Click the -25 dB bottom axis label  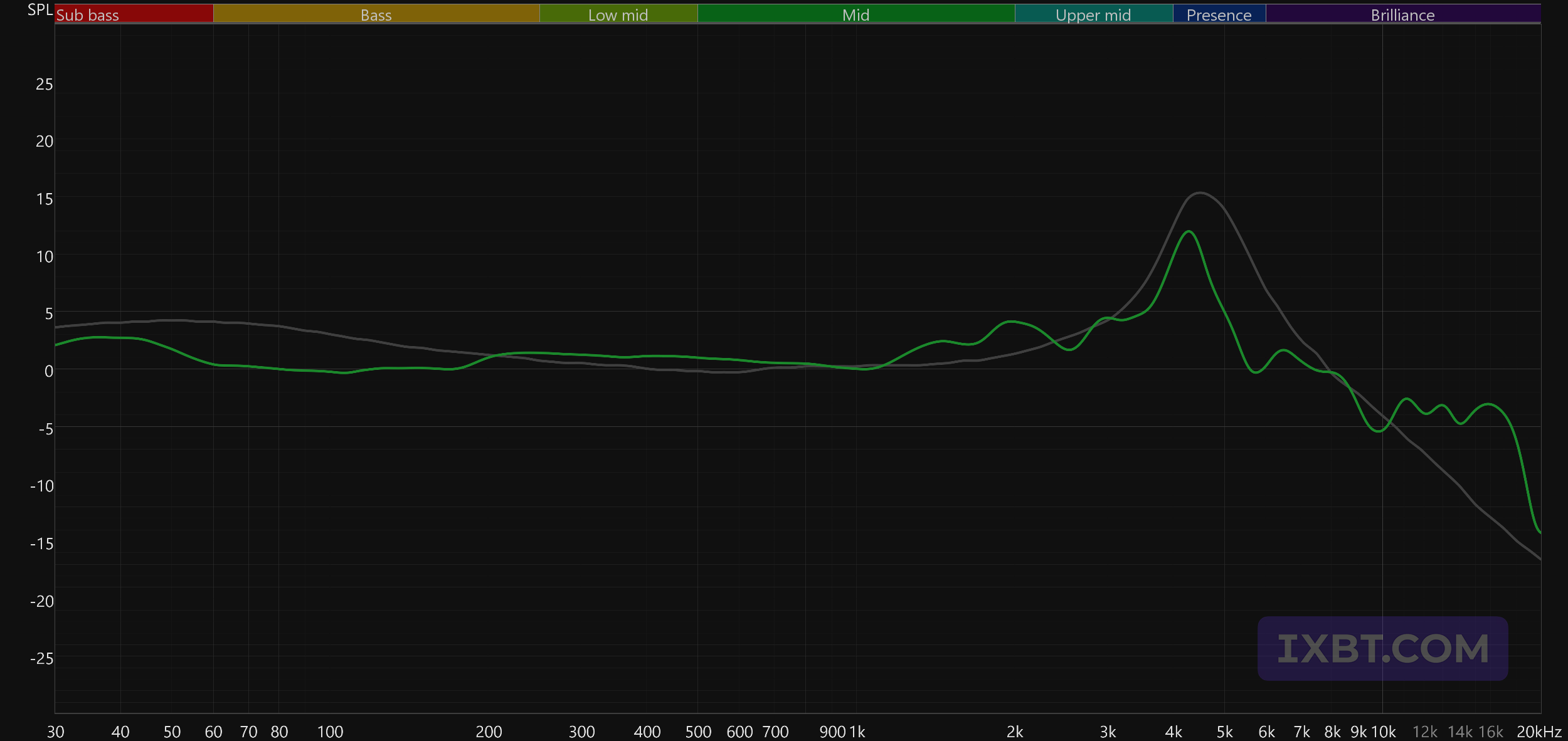point(41,658)
